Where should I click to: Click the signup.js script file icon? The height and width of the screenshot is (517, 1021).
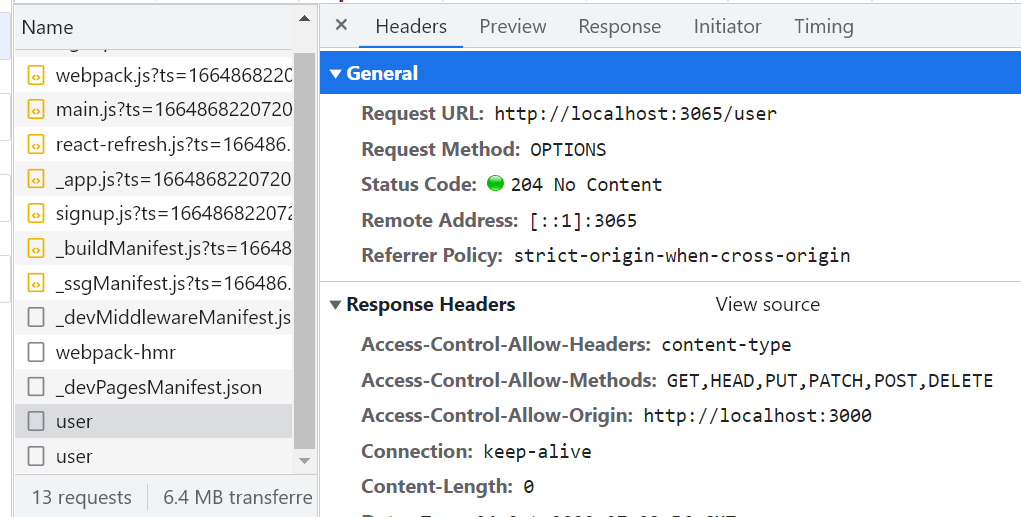(36, 213)
